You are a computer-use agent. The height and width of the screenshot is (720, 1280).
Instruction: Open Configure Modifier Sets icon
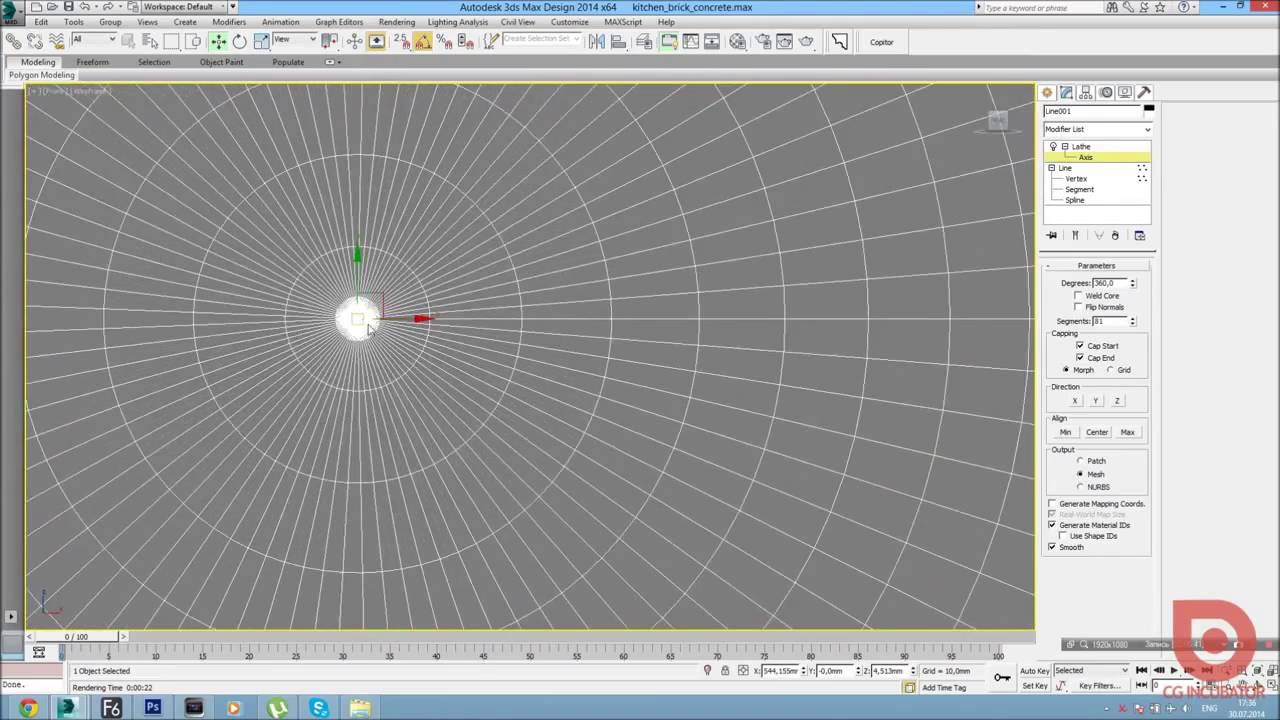pos(1139,235)
